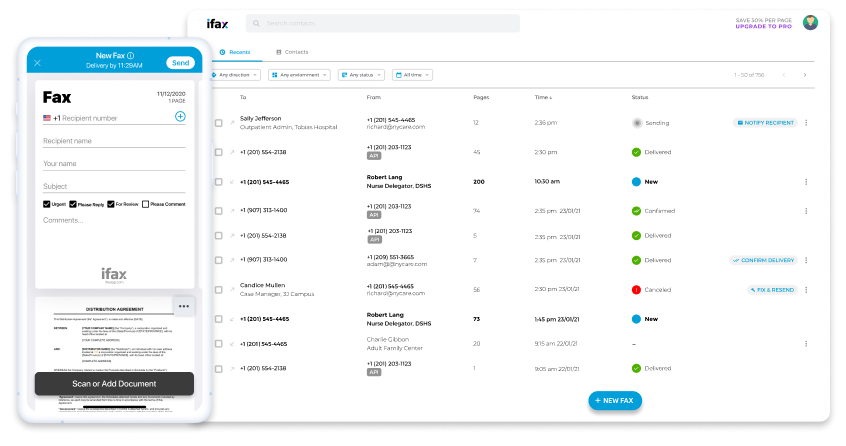Click the ifax logo in header
The image size is (846, 446).
217,24
